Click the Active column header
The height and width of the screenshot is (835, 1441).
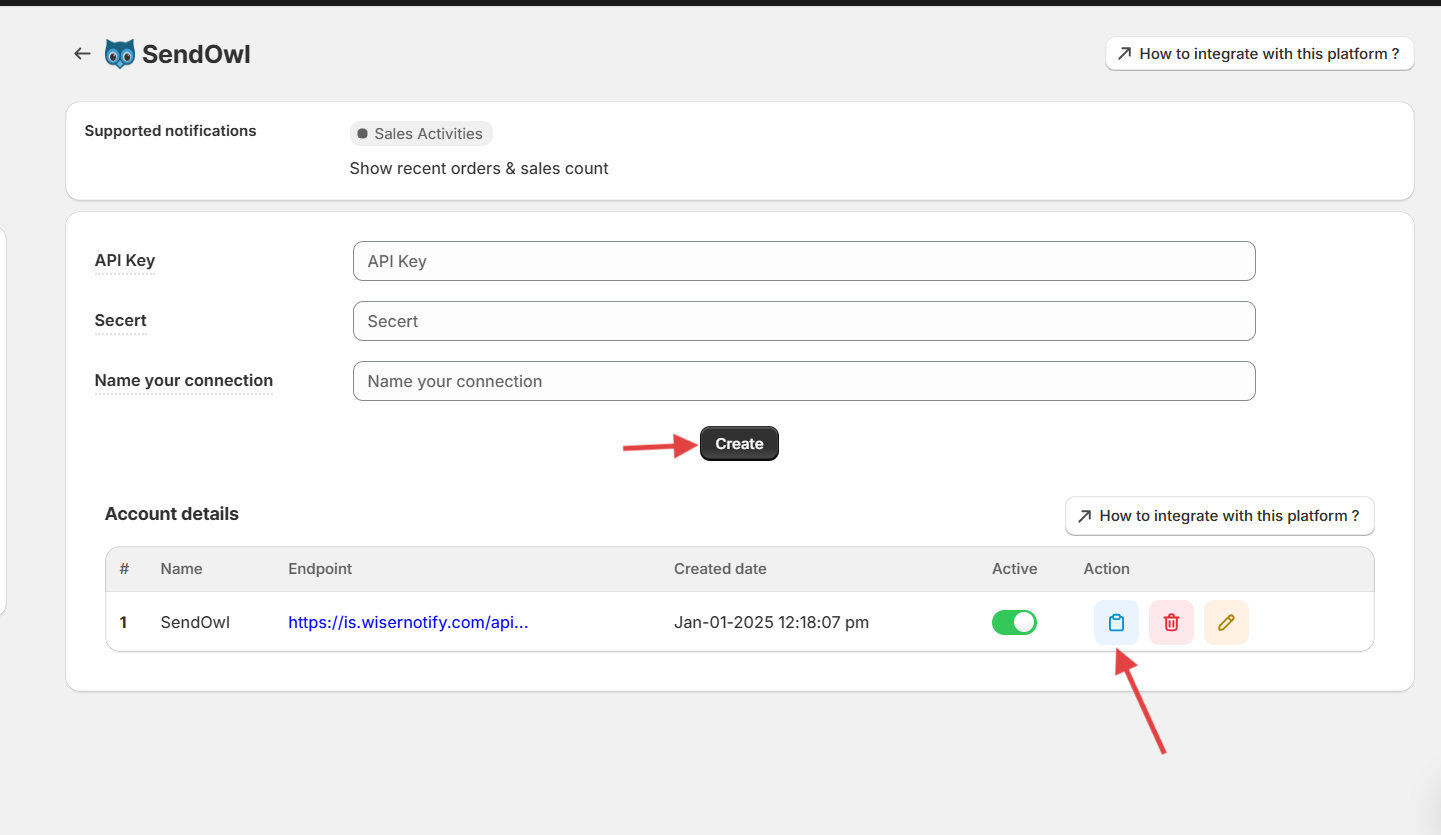point(1014,569)
